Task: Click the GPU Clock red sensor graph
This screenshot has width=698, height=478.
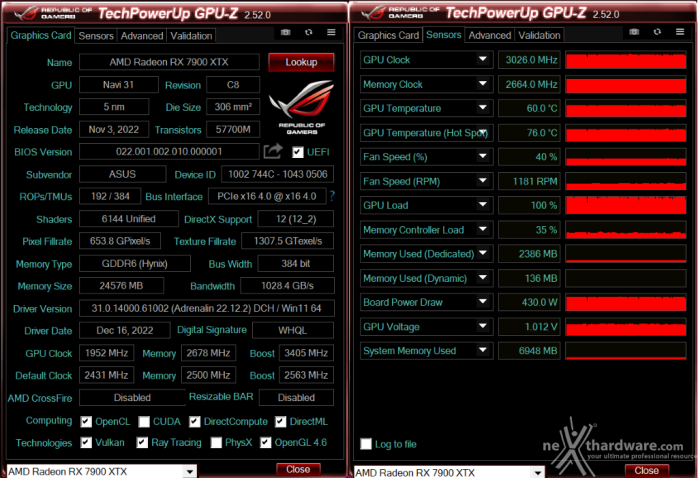Action: point(625,60)
